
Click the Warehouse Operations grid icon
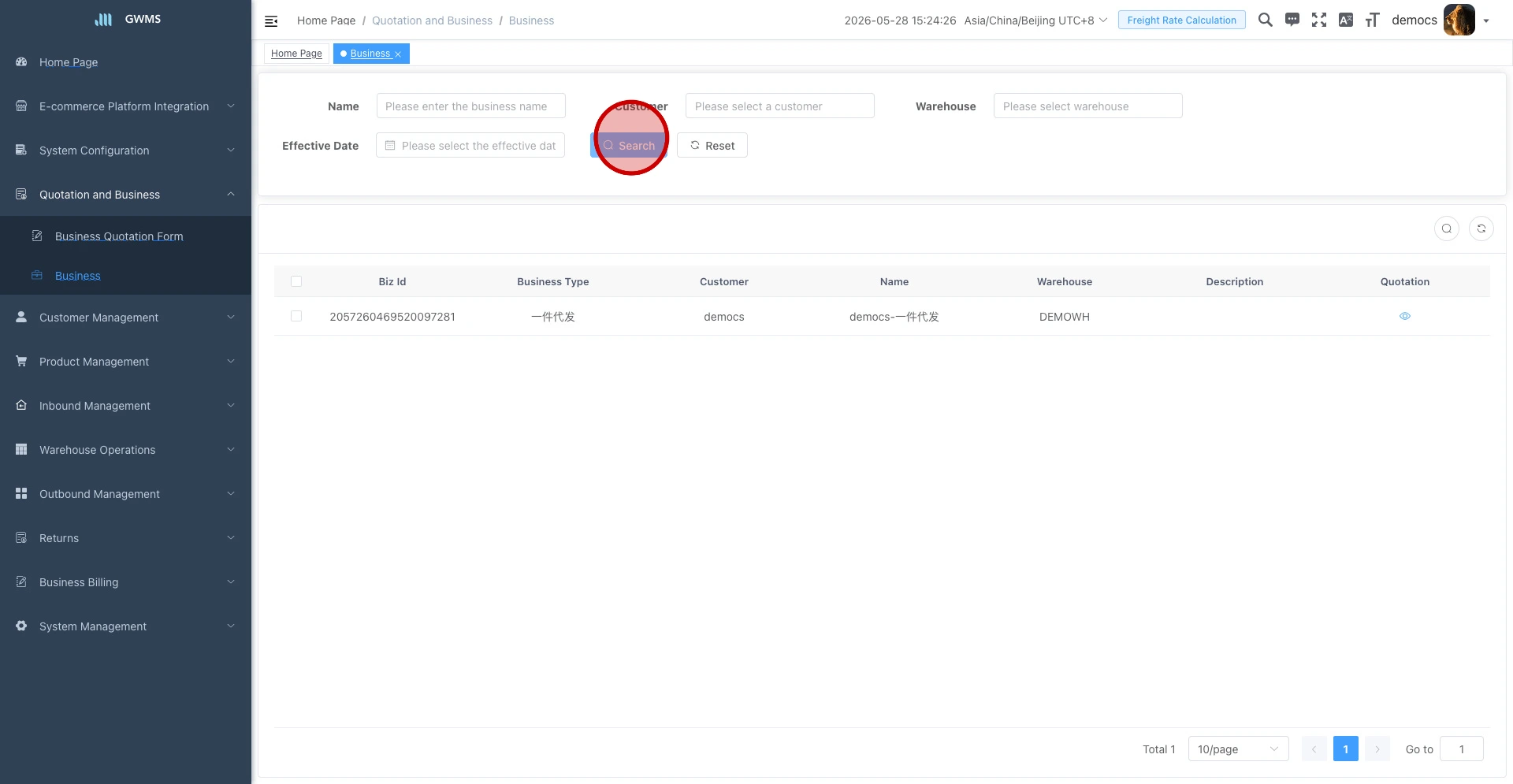tap(21, 449)
